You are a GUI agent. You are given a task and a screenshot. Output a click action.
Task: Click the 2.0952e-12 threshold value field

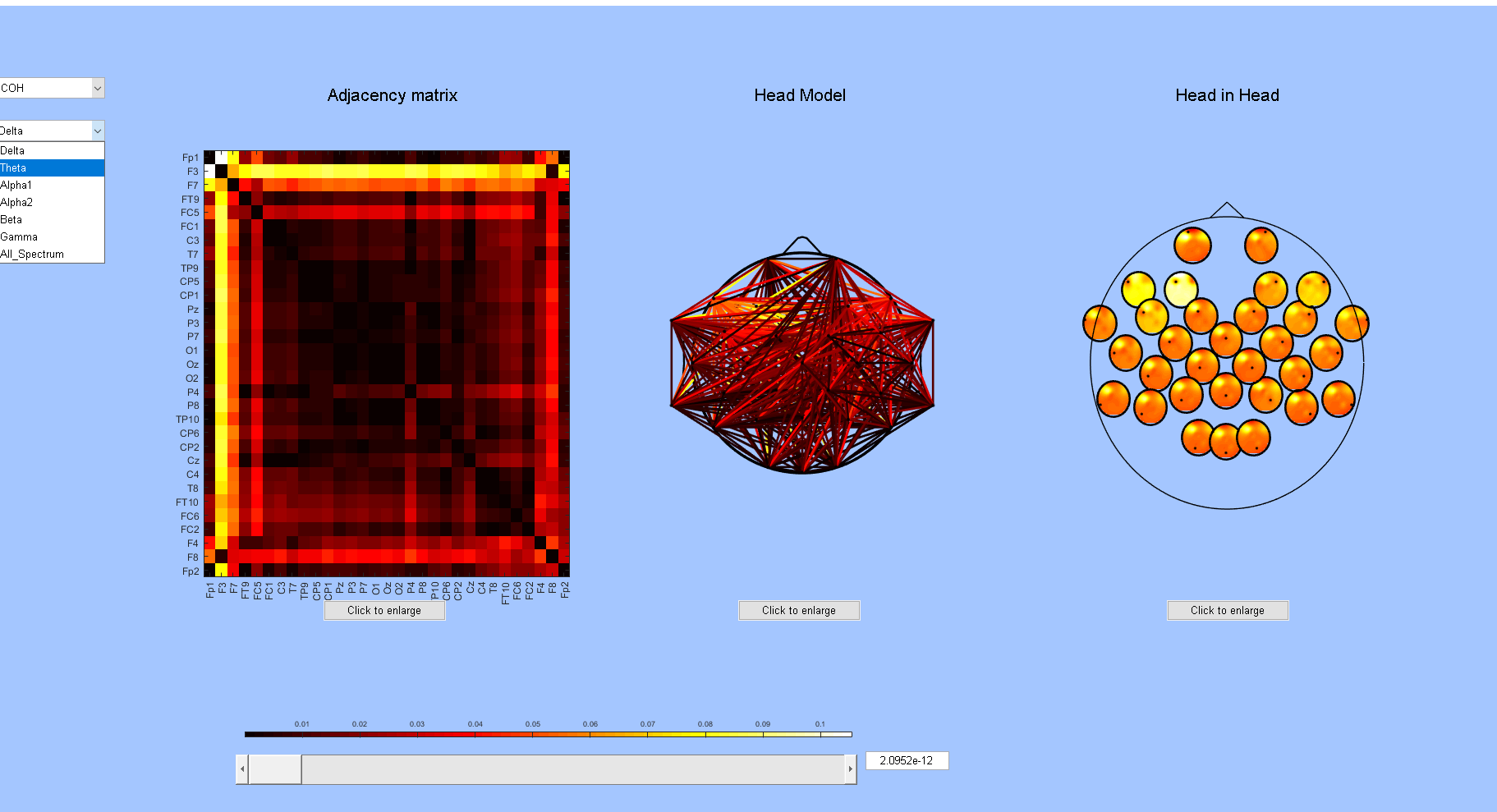click(907, 760)
